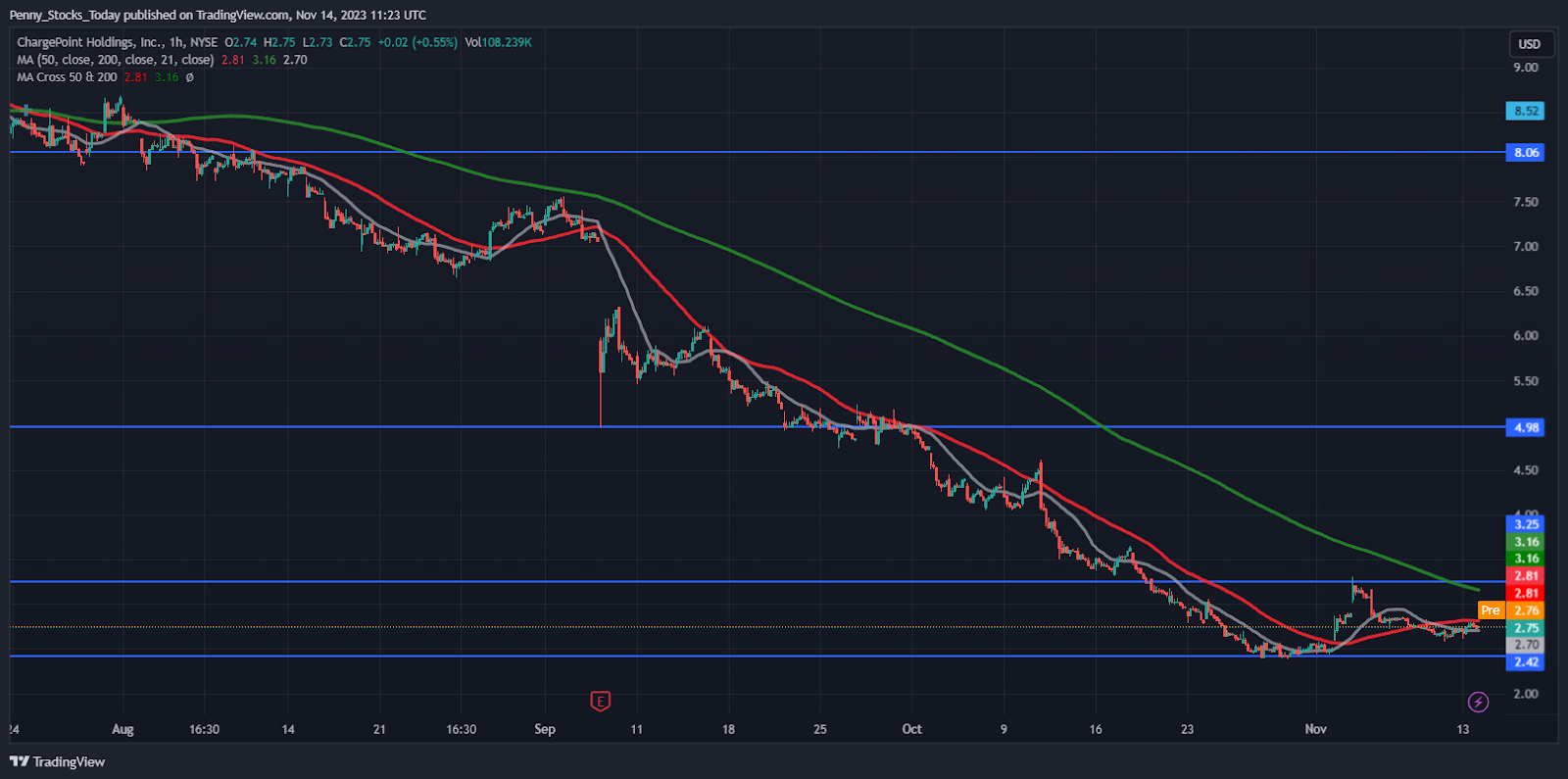Click the 25 date label on time axis
1568x779 pixels.
click(x=820, y=729)
